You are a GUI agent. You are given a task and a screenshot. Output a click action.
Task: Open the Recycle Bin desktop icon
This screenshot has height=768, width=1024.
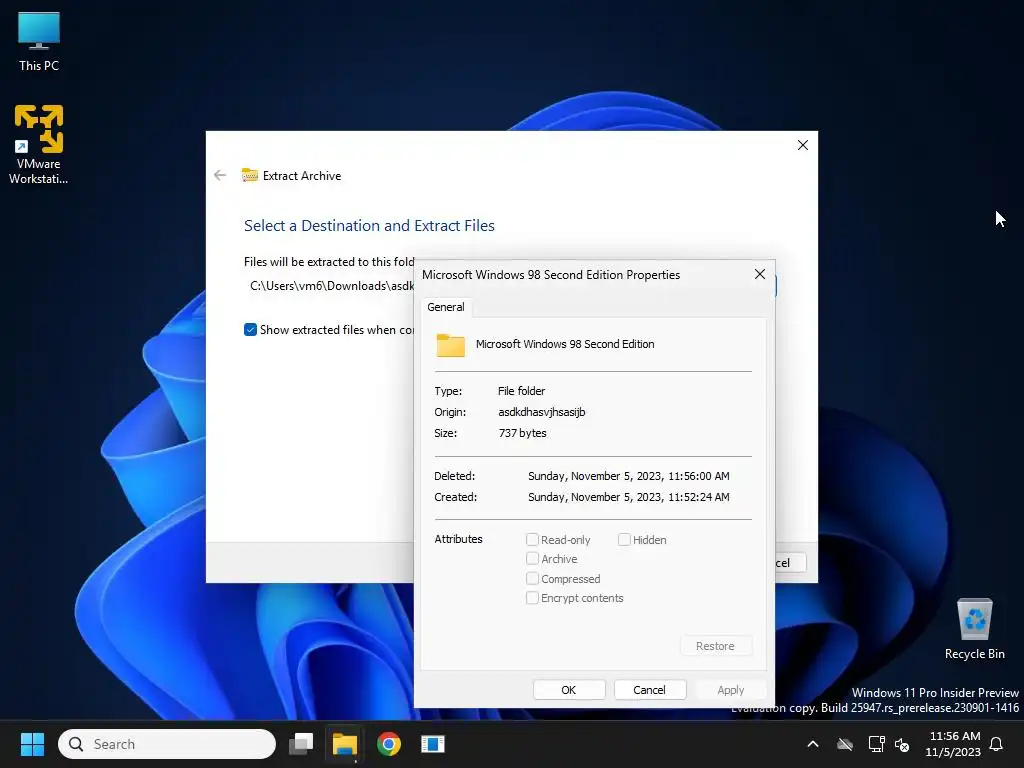tap(974, 629)
